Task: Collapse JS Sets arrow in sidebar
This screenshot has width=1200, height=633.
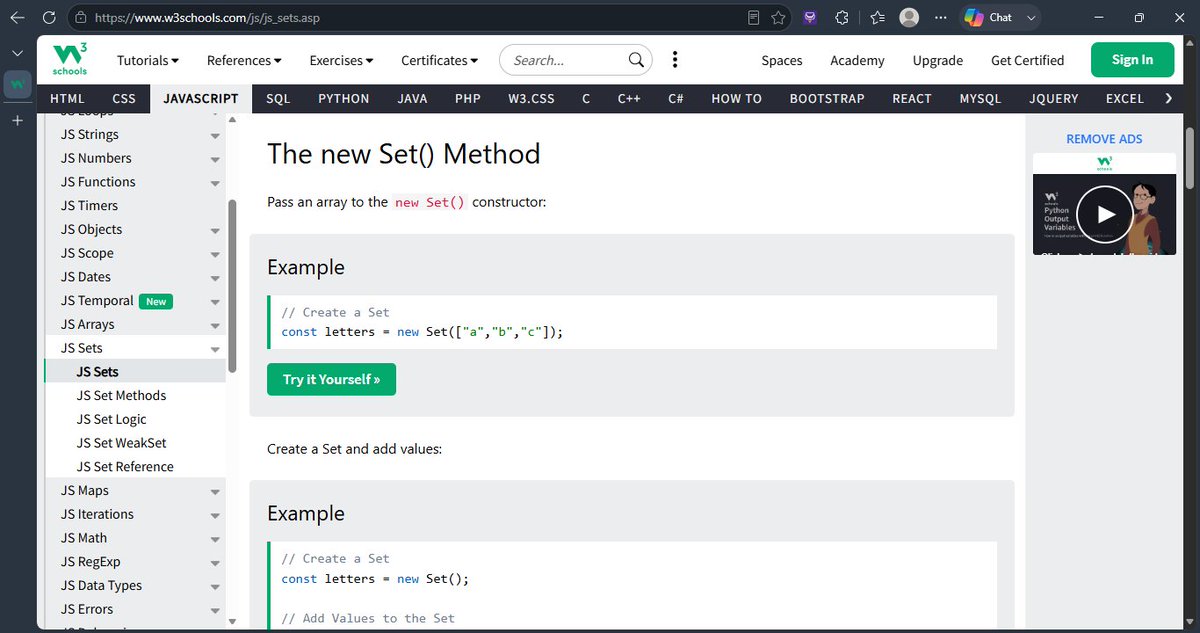Action: click(215, 349)
